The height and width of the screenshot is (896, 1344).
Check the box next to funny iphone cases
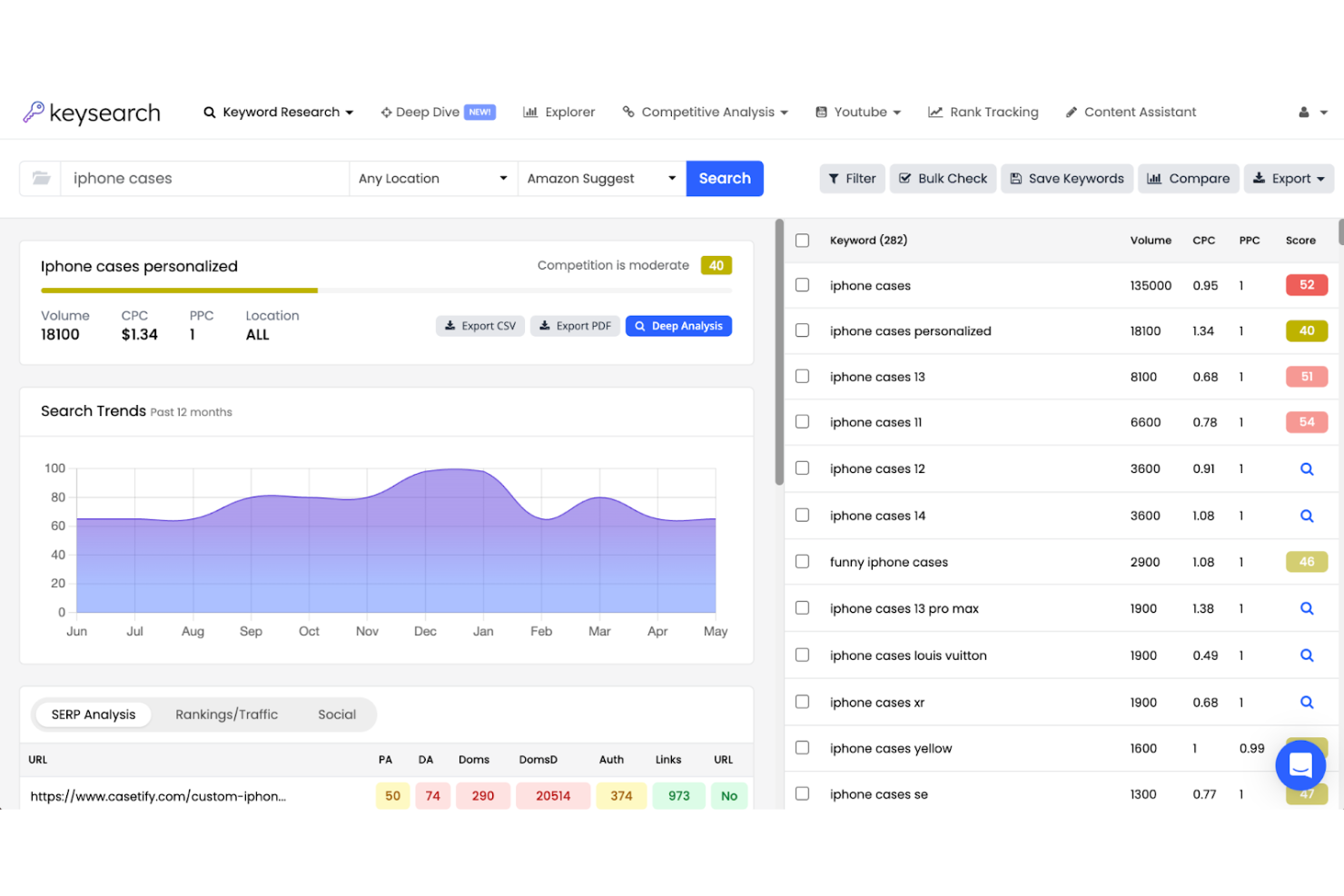coord(802,561)
